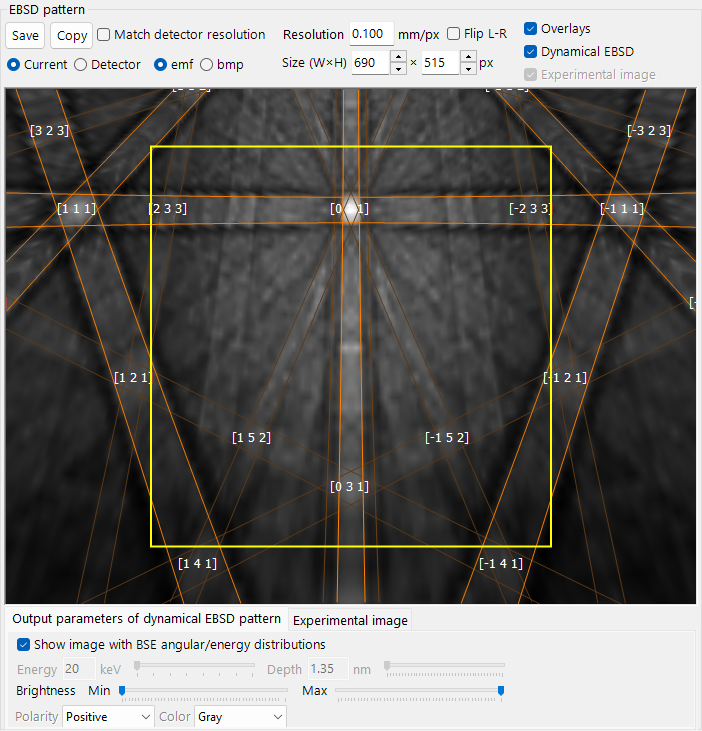The image size is (702, 731).
Task: Click the Energy keV input field
Action: [x=79, y=669]
